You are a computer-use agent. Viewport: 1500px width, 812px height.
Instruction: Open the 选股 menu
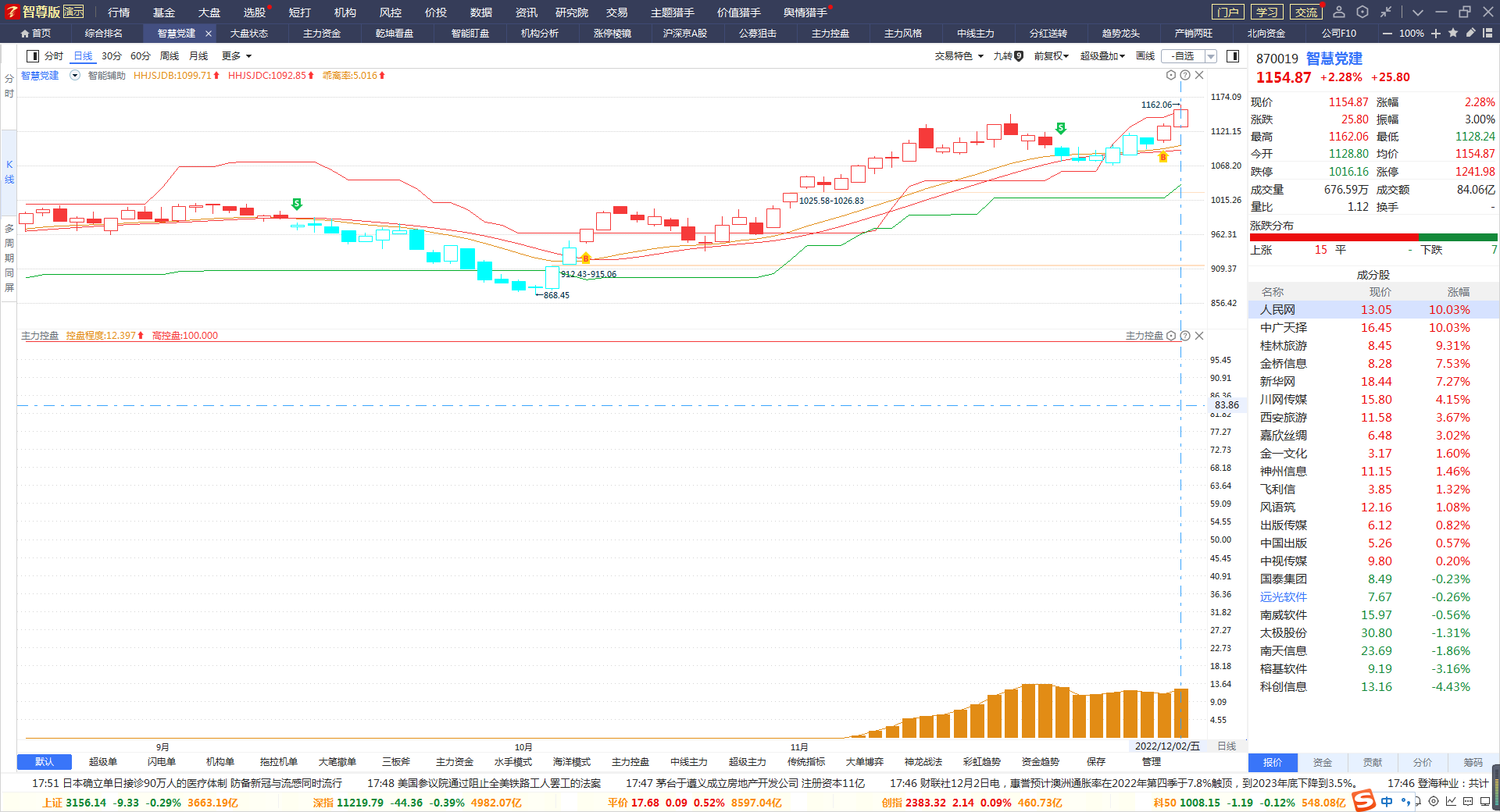pyautogui.click(x=254, y=12)
